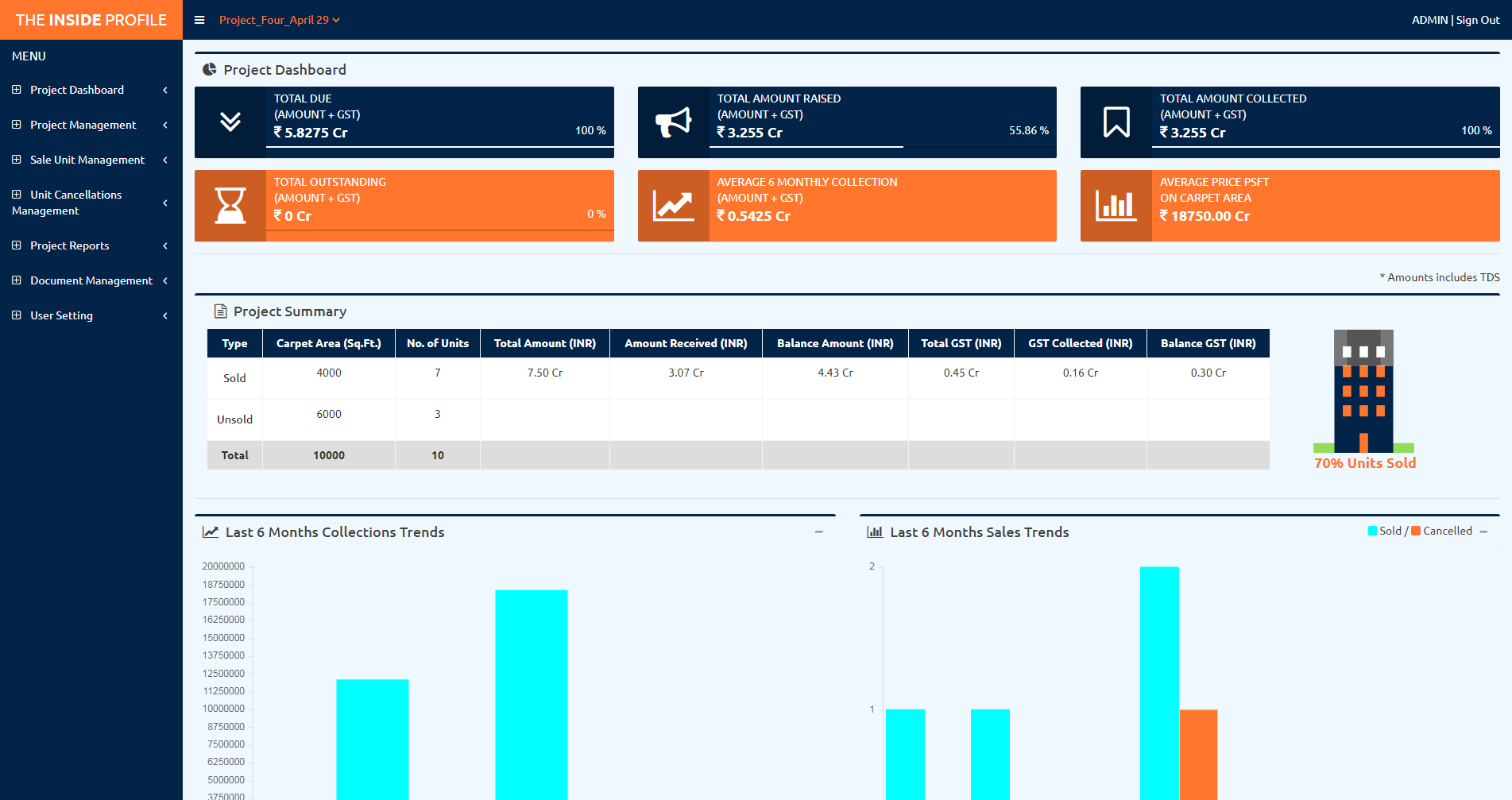This screenshot has width=1512, height=800.
Task: Click the bookmark Total Amount Collected icon
Action: [x=1116, y=122]
